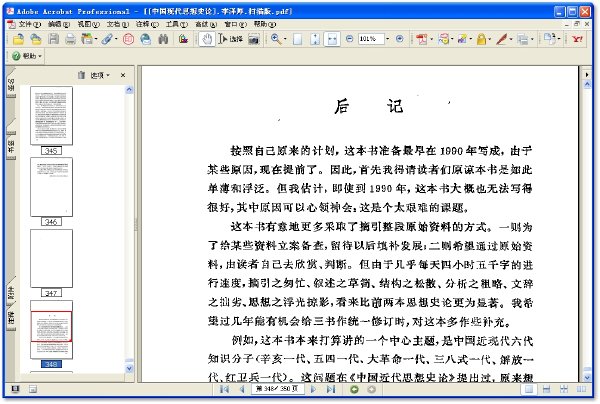Select the Snapshot camera tool
The height and width of the screenshot is (404, 600).
click(254, 39)
